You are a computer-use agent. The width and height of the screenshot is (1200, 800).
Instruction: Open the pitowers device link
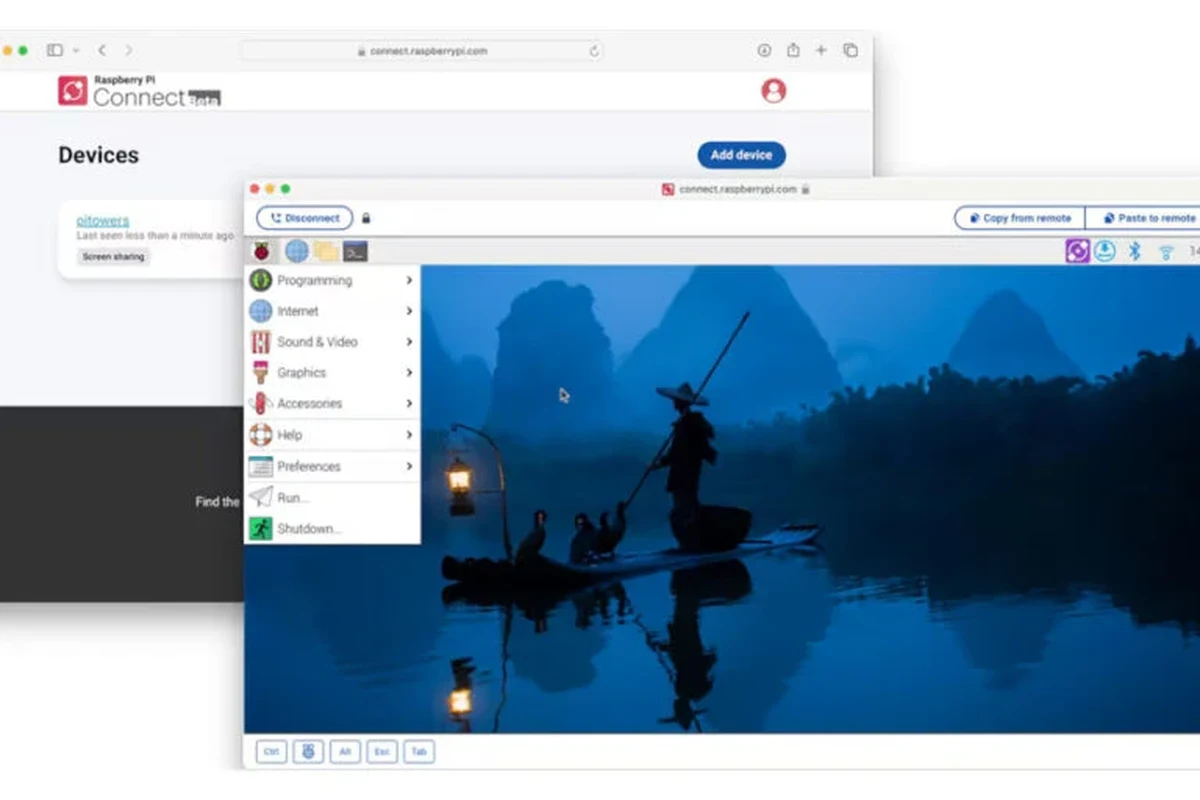[x=103, y=220]
